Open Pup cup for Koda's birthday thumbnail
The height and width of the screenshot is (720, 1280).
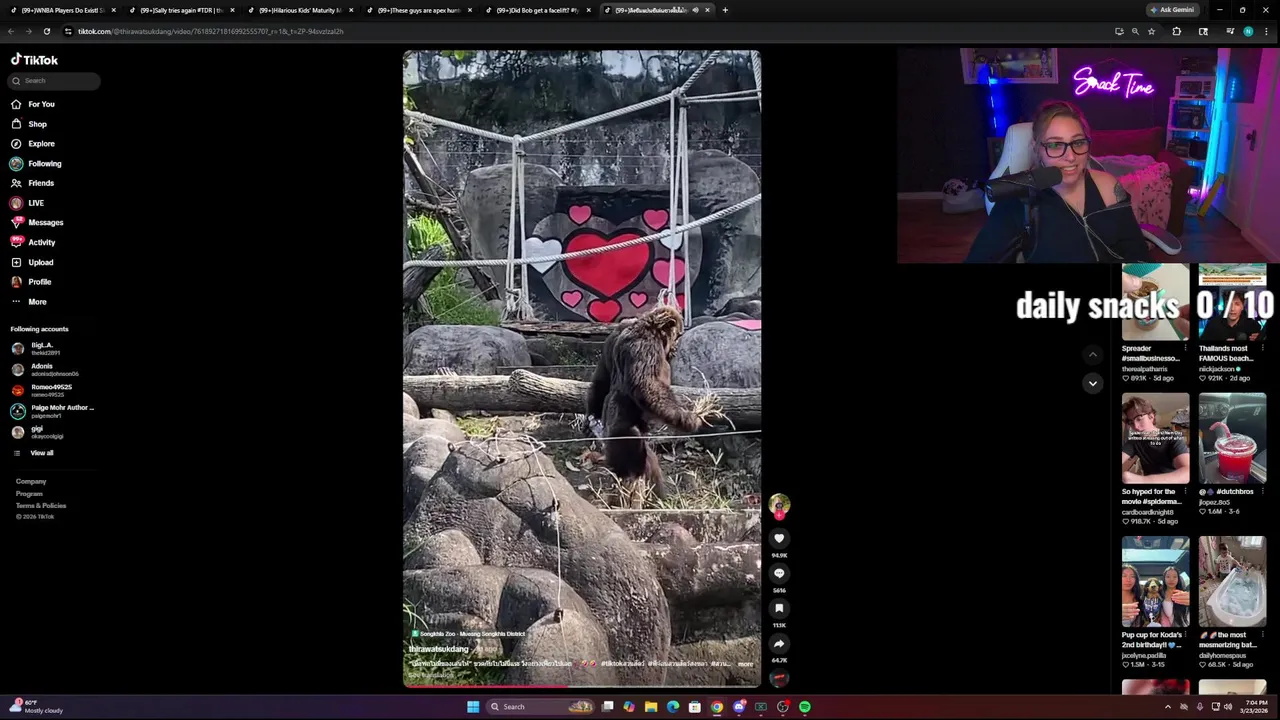pyautogui.click(x=1155, y=582)
